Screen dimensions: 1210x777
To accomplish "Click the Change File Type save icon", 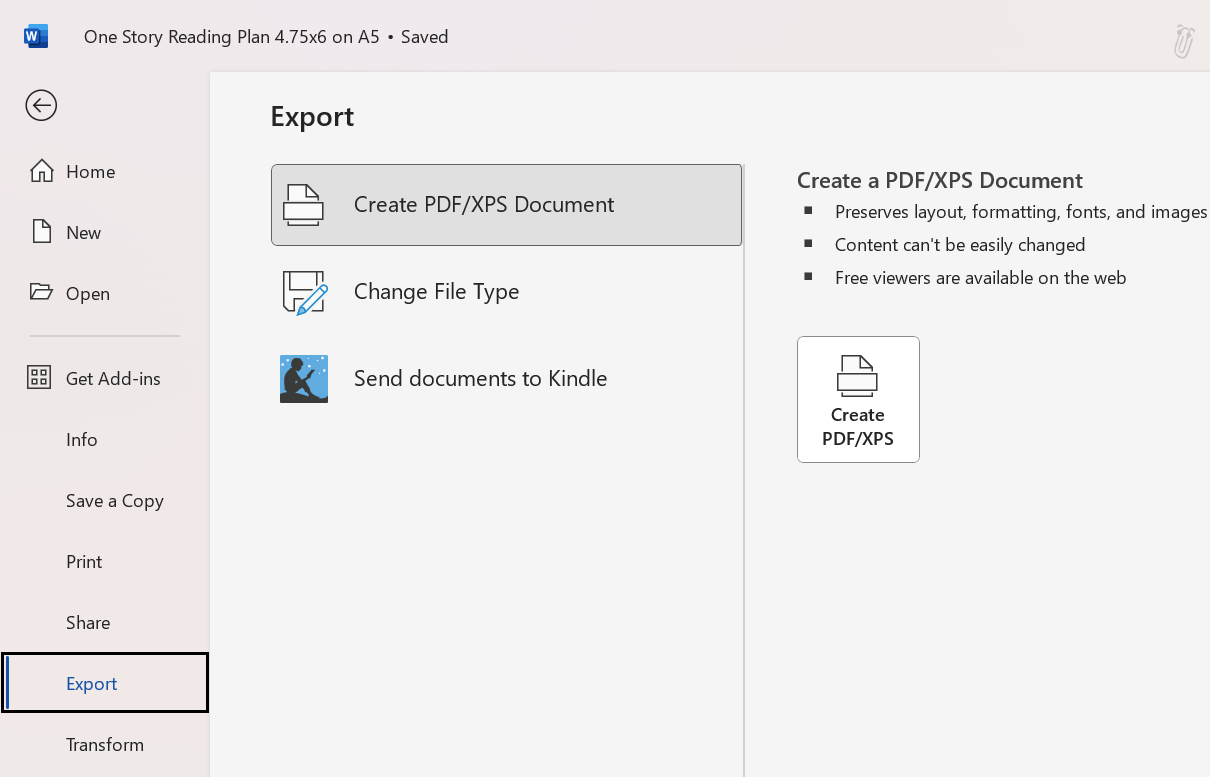I will tap(303, 291).
